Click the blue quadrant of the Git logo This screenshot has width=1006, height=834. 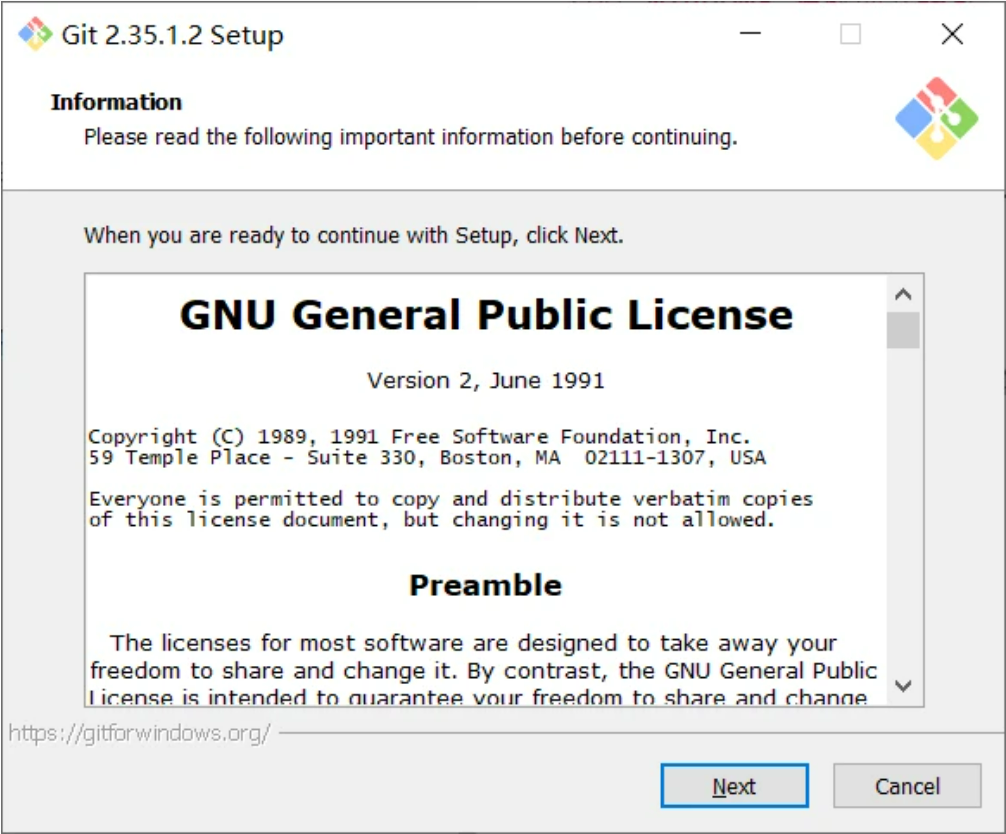pyautogui.click(x=914, y=118)
